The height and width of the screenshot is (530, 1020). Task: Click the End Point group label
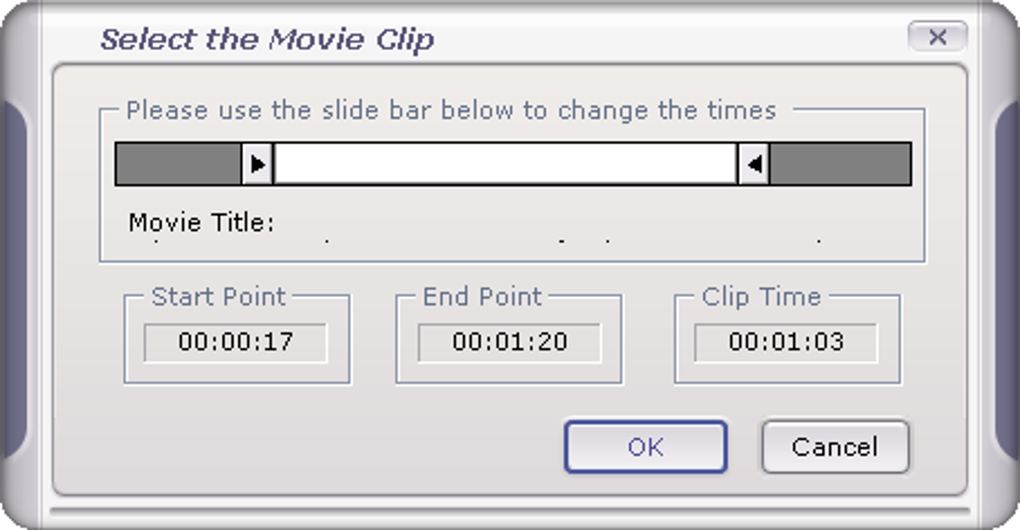(x=482, y=296)
